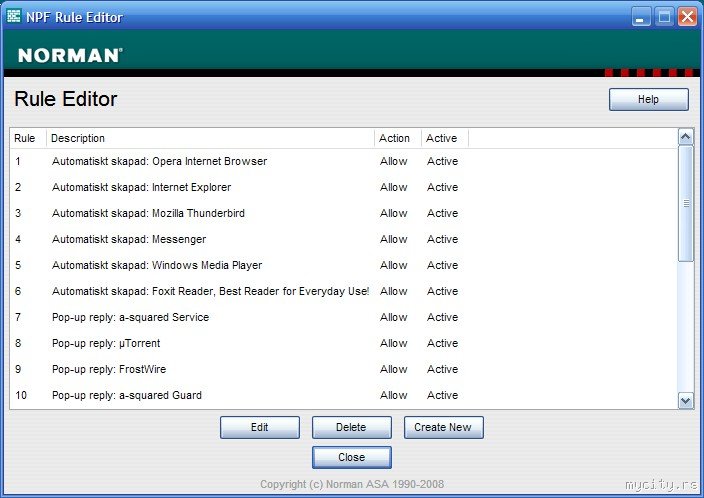The width and height of the screenshot is (704, 498).
Task: Click the scroll down arrow of the rule list
Action: click(686, 401)
